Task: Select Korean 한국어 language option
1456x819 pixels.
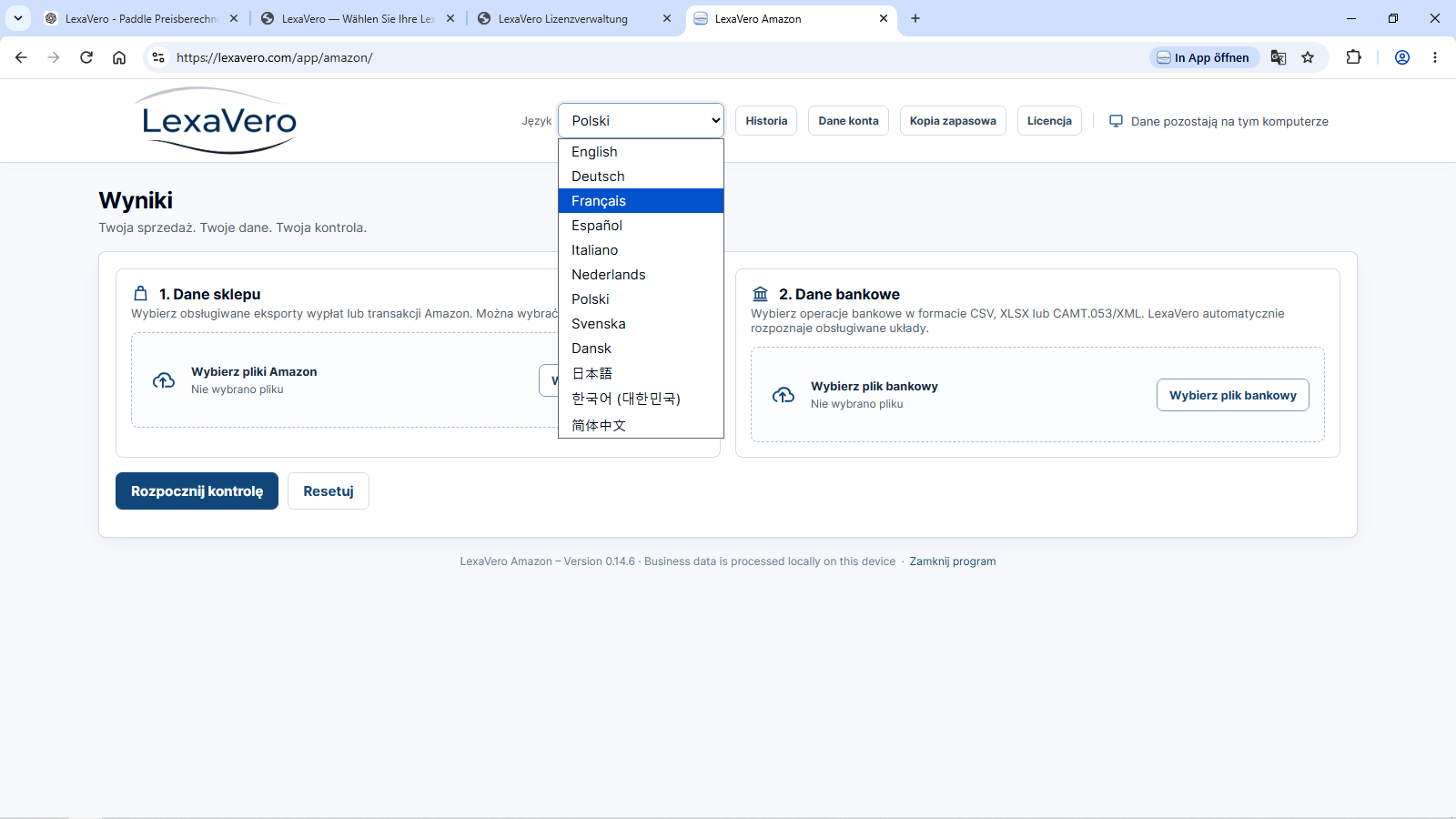Action: 641,399
